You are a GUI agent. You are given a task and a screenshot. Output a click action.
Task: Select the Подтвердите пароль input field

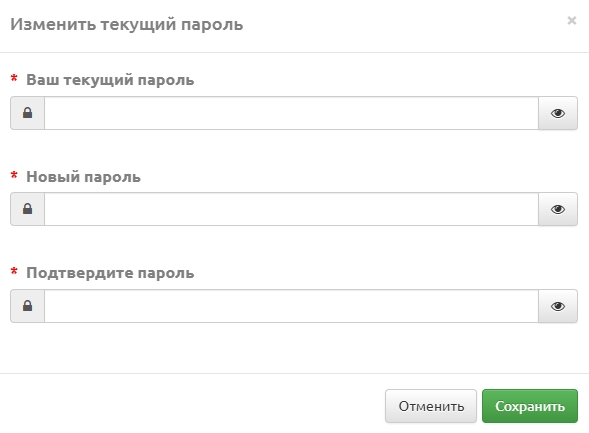point(291,306)
